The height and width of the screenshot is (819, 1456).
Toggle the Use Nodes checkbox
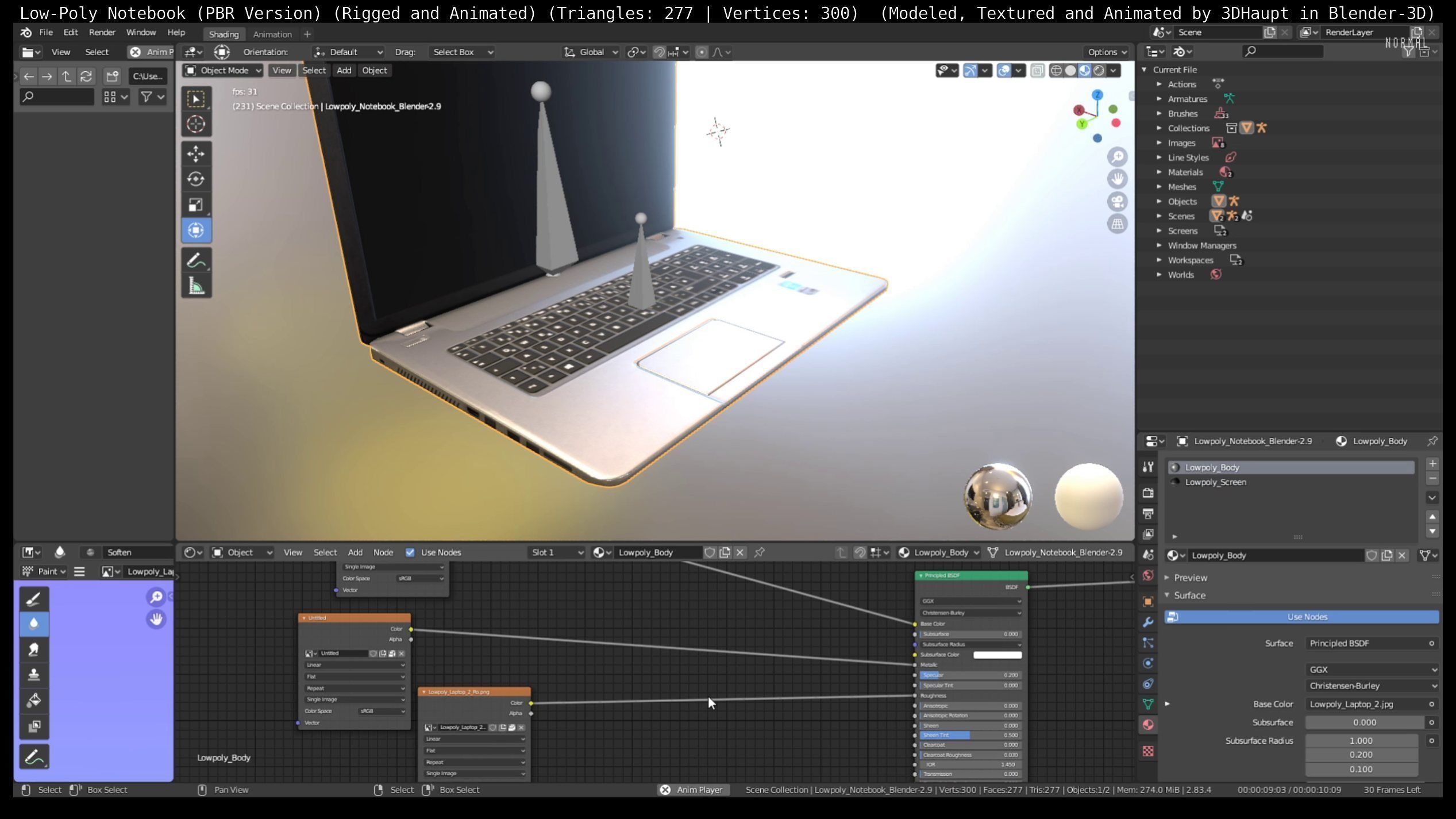coord(410,552)
